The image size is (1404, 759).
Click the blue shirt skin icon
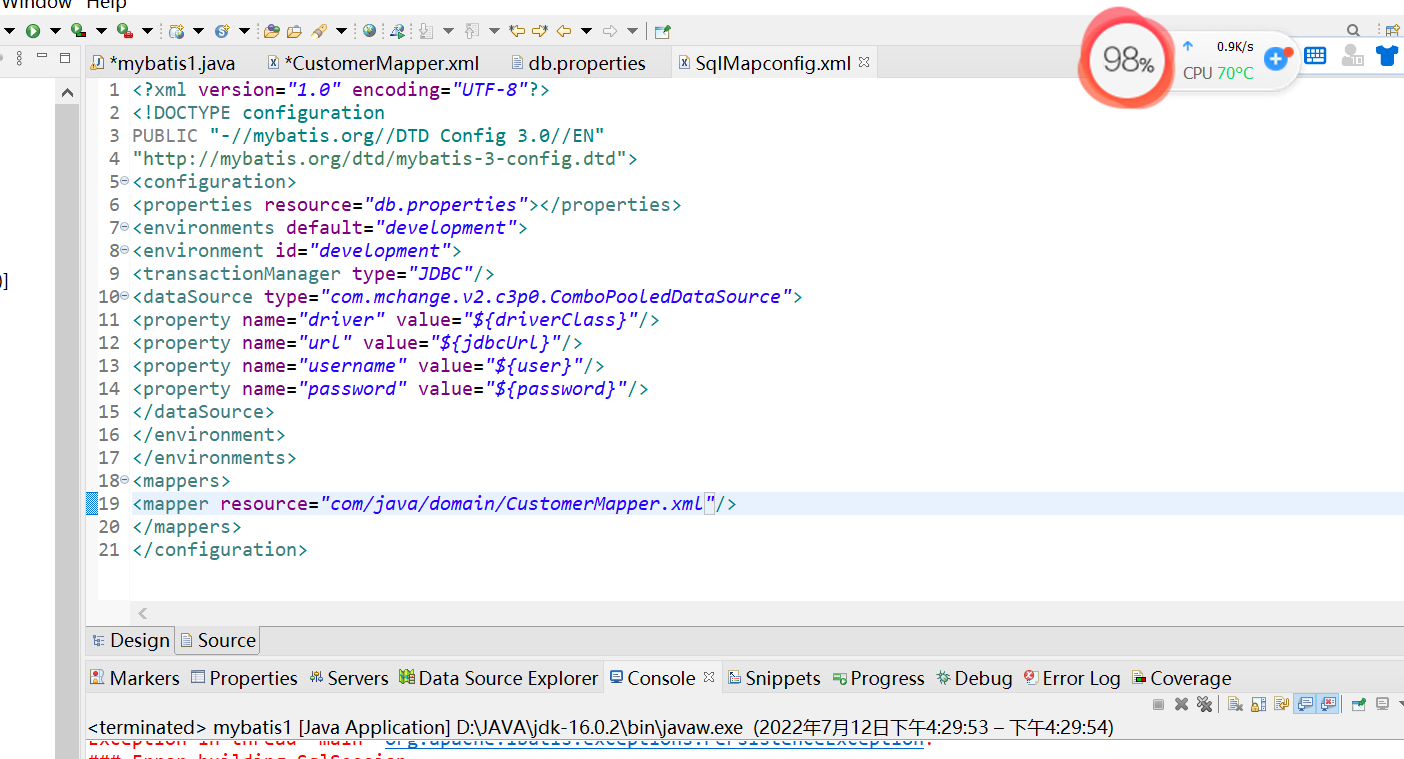point(1387,56)
